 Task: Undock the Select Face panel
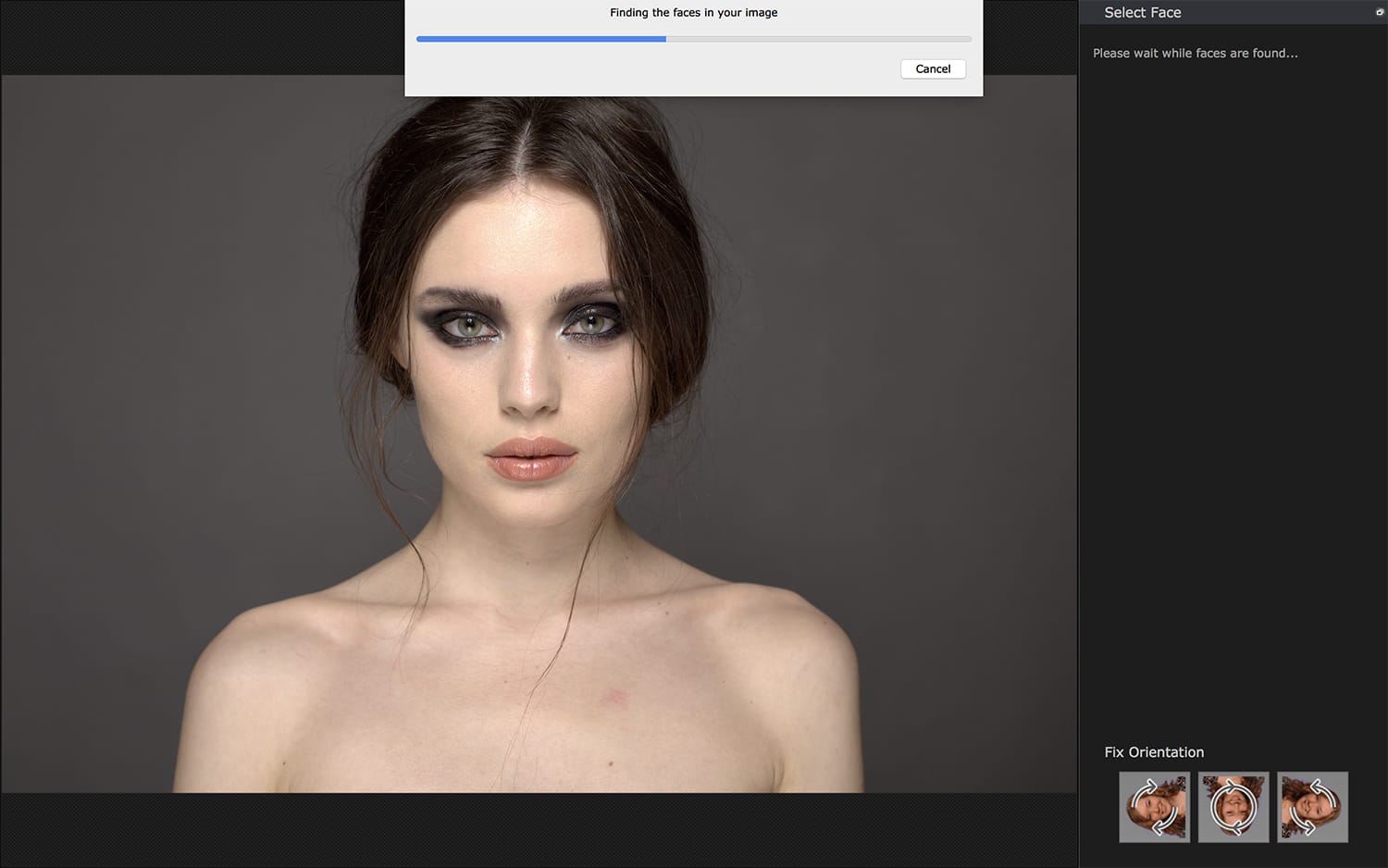point(1380,12)
